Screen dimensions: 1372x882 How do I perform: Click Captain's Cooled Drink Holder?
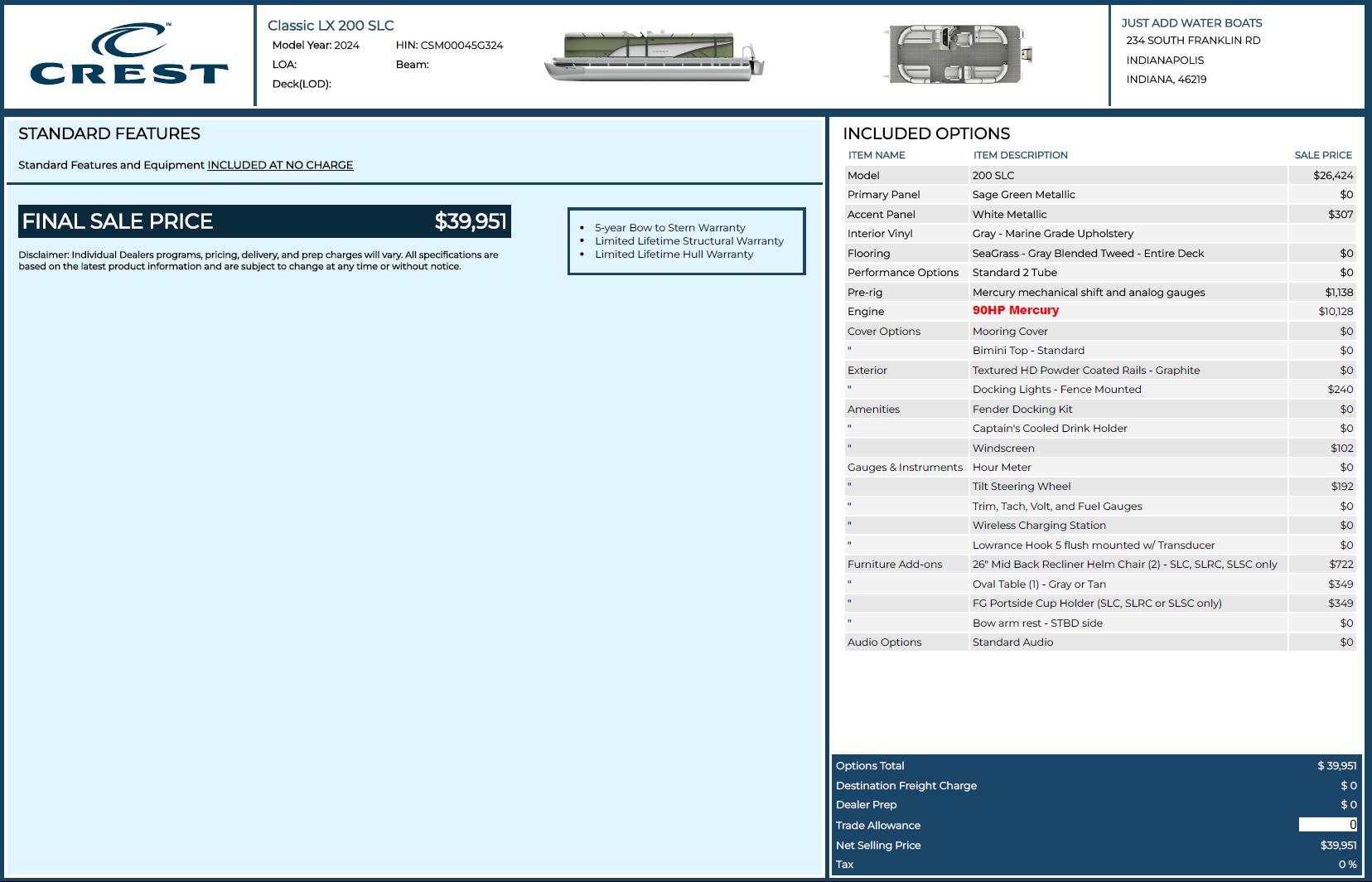pos(1050,429)
